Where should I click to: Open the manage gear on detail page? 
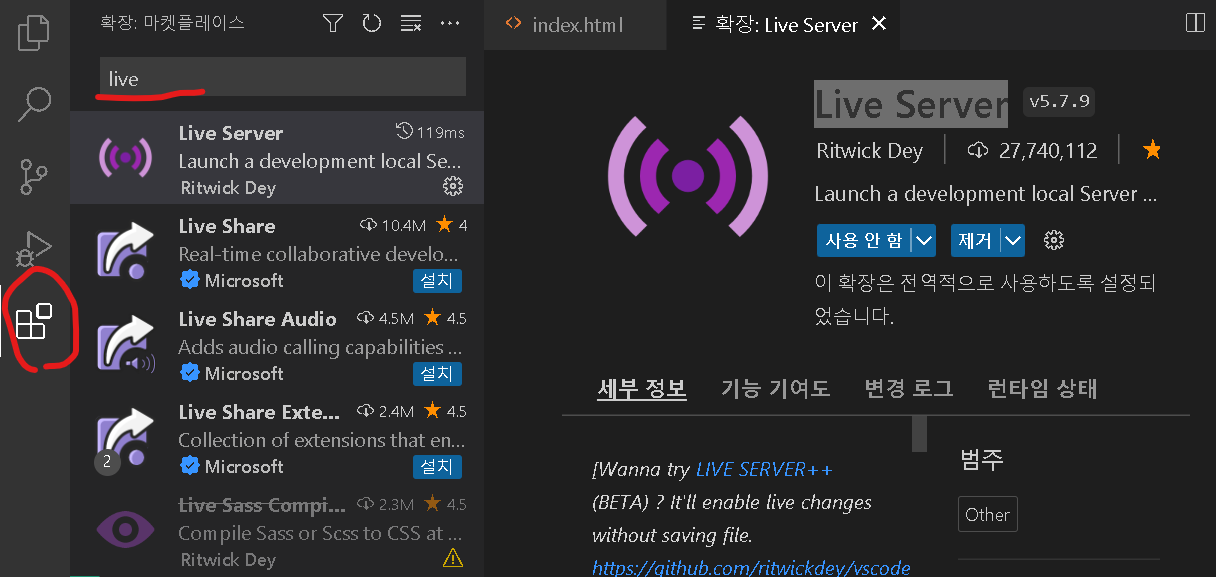(1053, 240)
